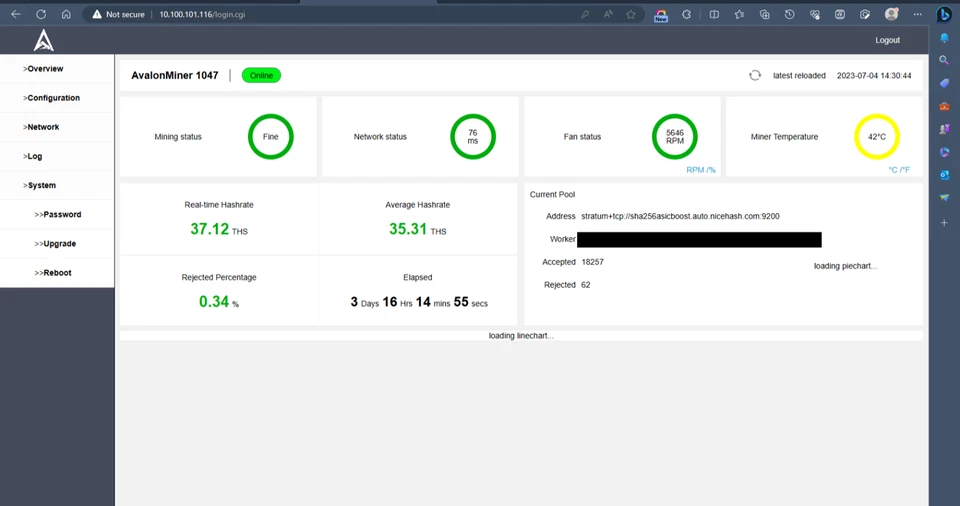
Task: Click the latest reloaded timestamp
Action: click(874, 75)
